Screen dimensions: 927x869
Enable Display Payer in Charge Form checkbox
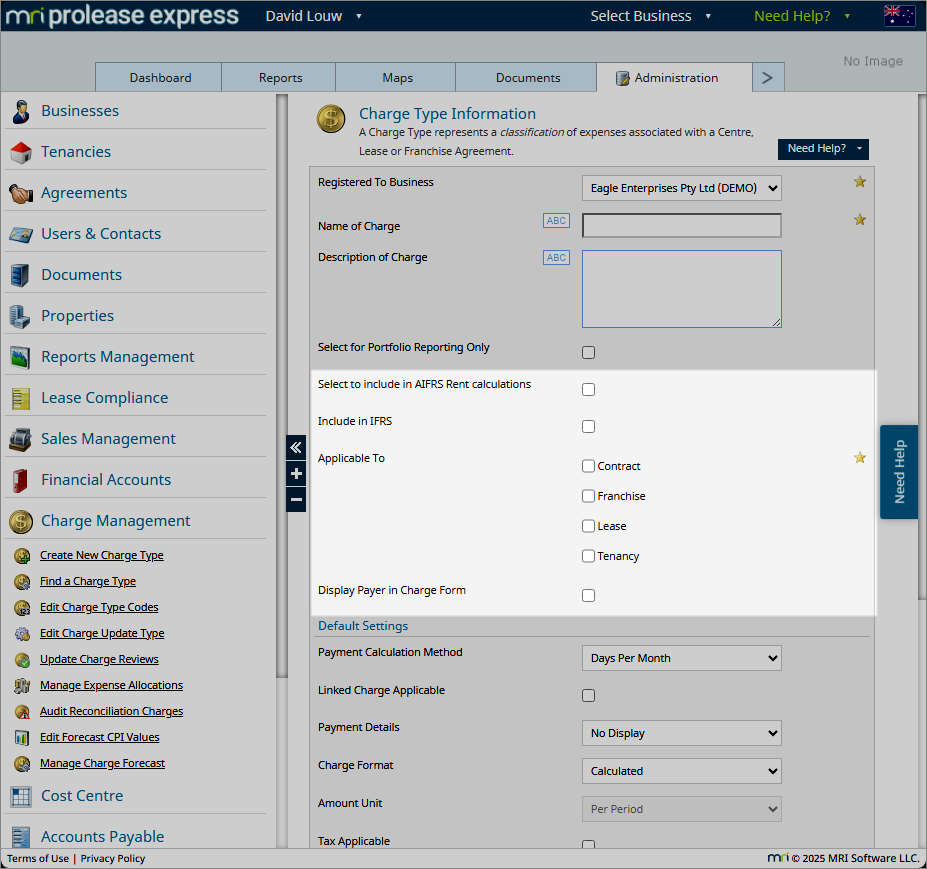pos(588,596)
